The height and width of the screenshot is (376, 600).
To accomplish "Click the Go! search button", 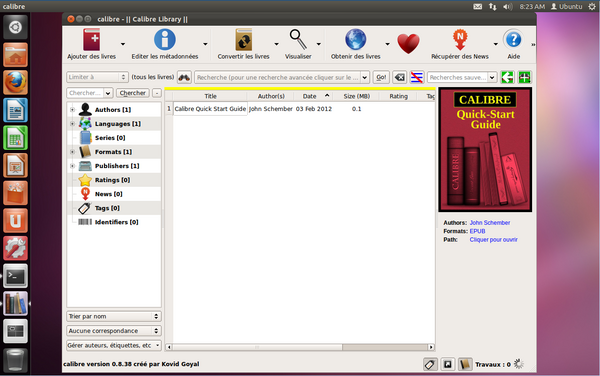I will pos(381,77).
